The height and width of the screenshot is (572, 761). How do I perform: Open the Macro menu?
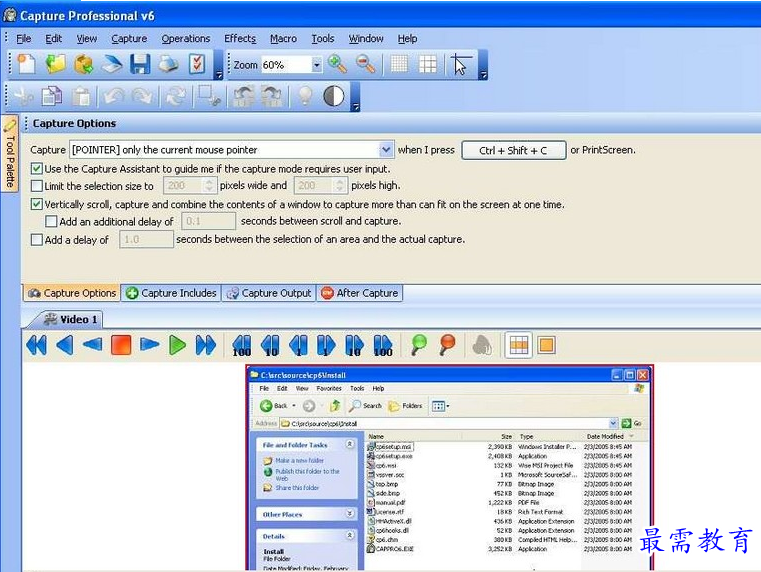(x=283, y=39)
